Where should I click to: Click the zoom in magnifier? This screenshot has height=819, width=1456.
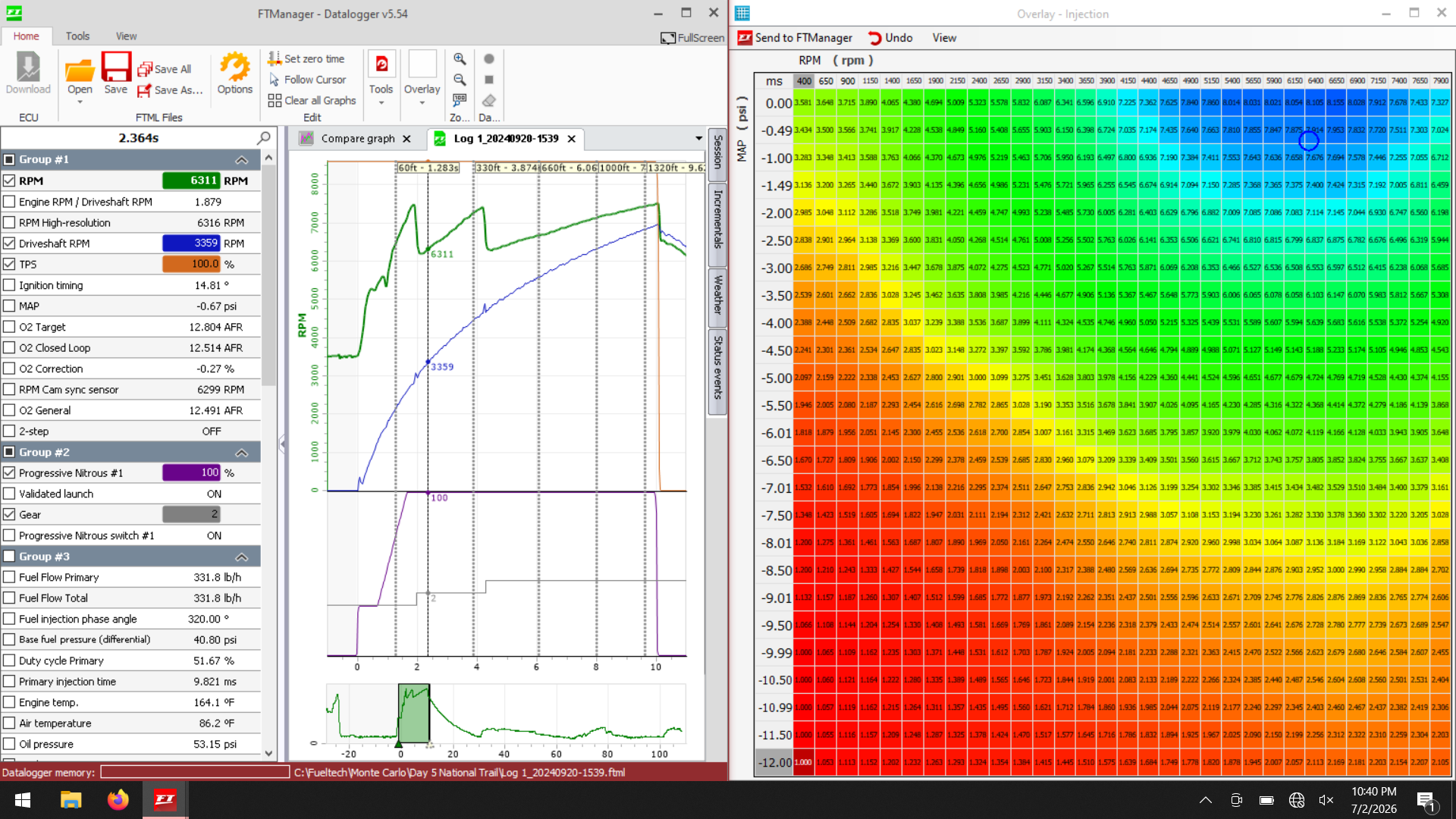[460, 58]
